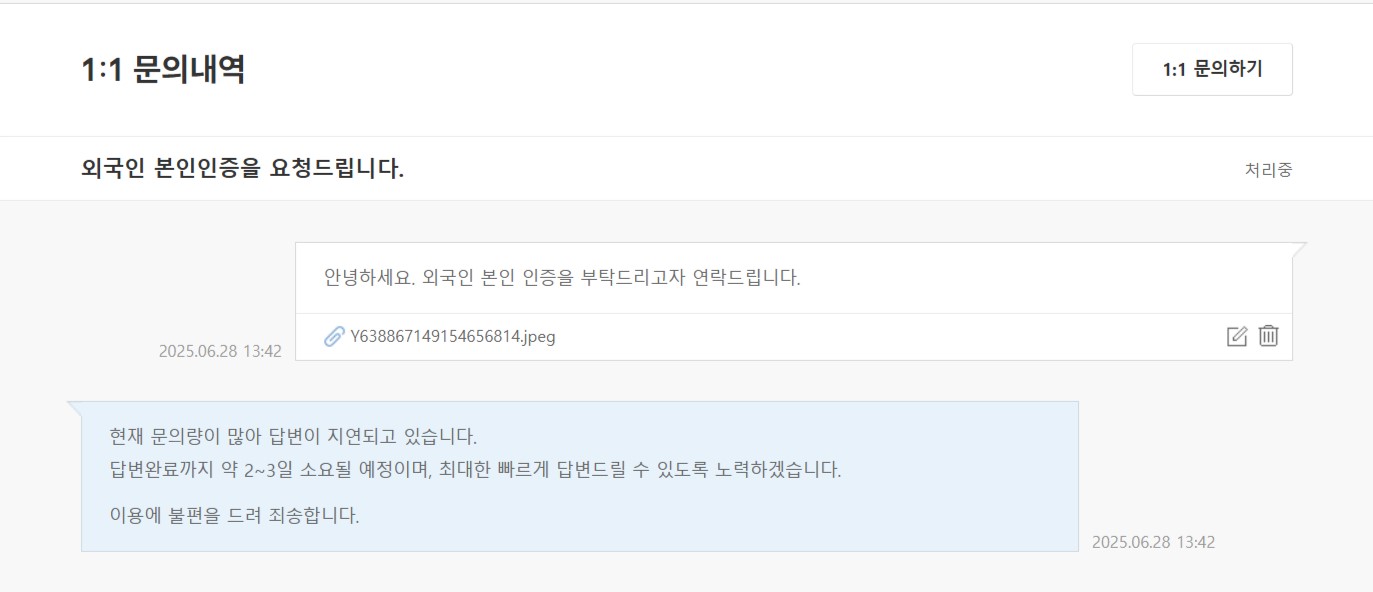The image size is (1373, 592).
Task: Click the attachment row of the user message
Action: pos(793,337)
